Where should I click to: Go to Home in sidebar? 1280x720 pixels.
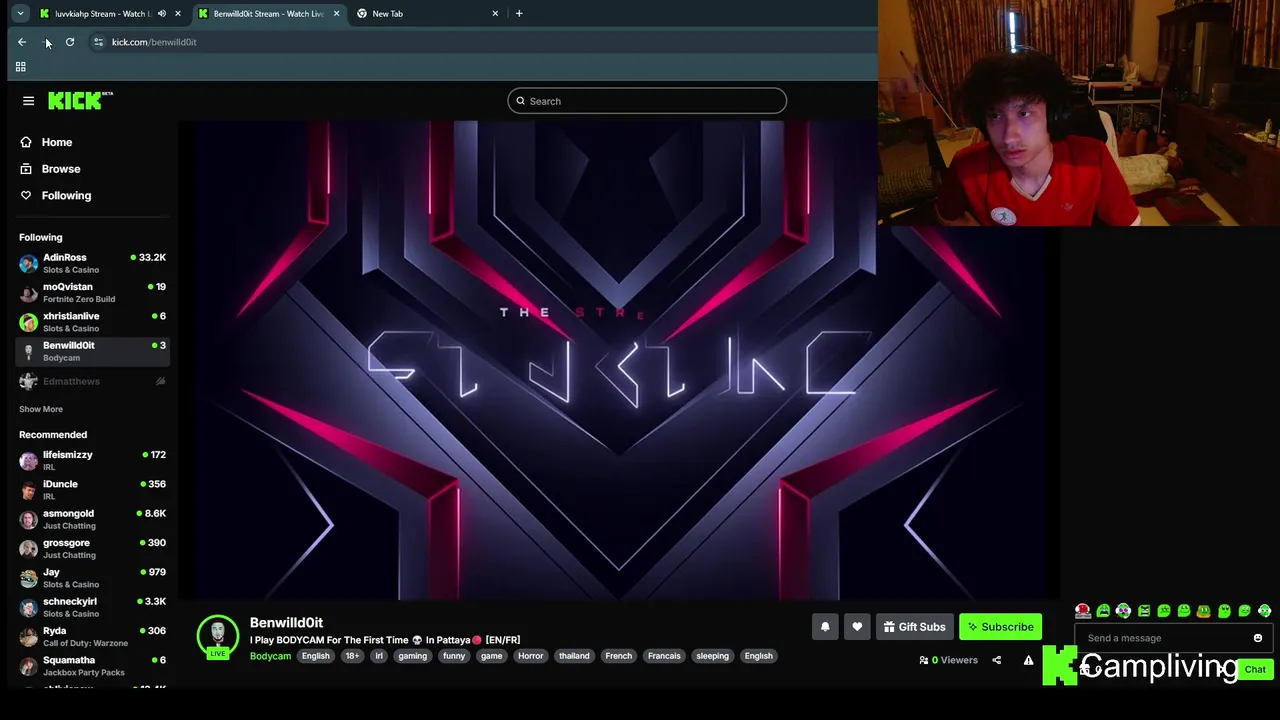coord(57,142)
